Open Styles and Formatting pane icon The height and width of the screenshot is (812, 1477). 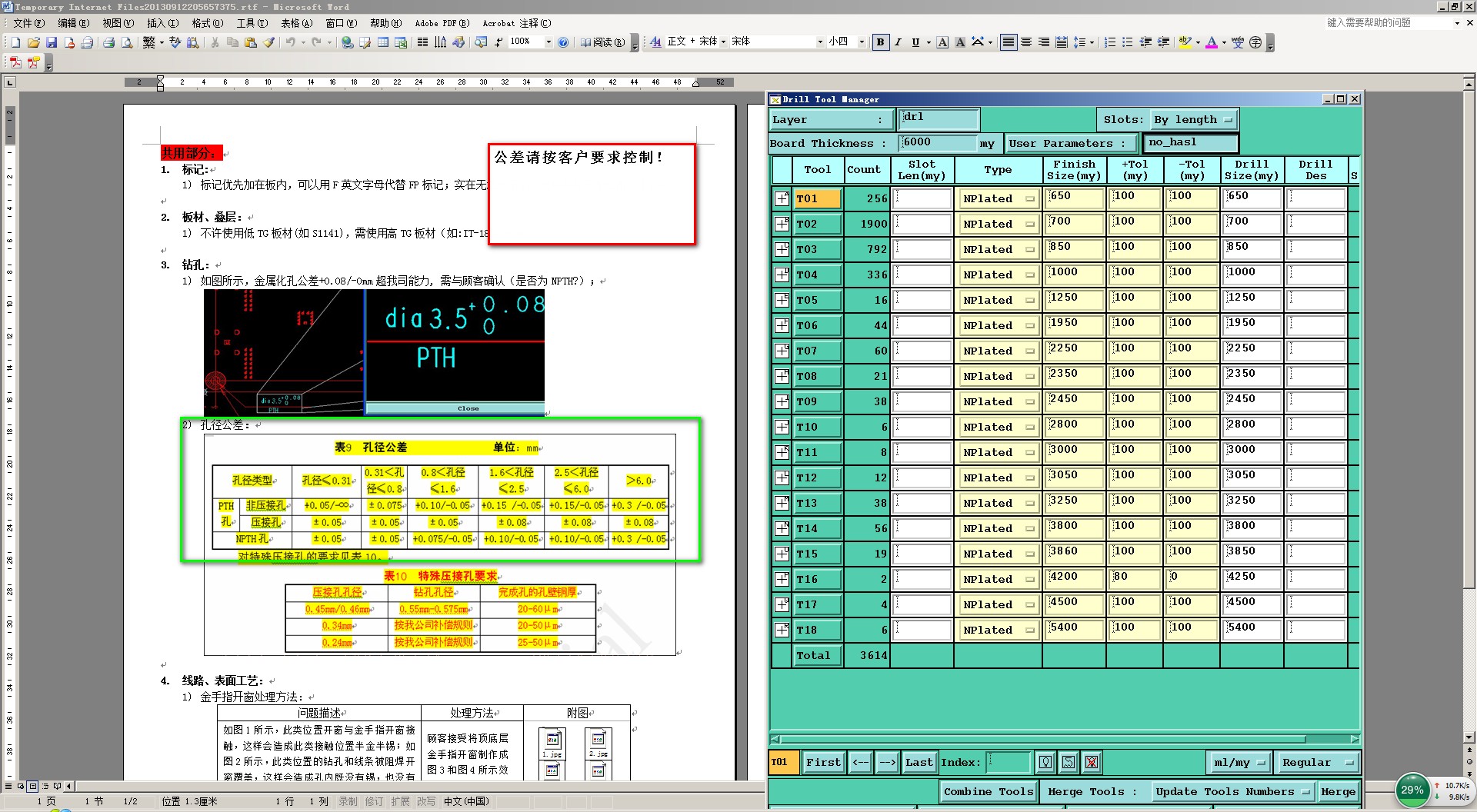(655, 42)
